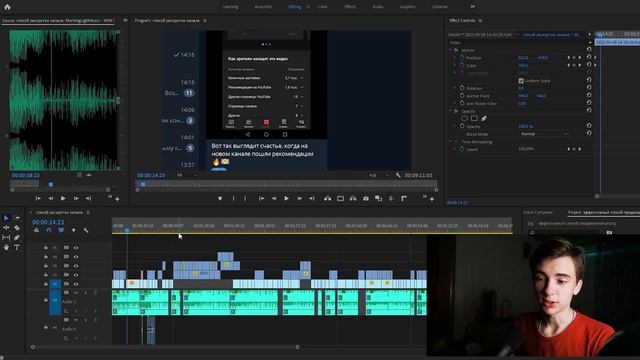This screenshot has height=360, width=640.
Task: Select the Slip tool
Action: click(x=6, y=238)
